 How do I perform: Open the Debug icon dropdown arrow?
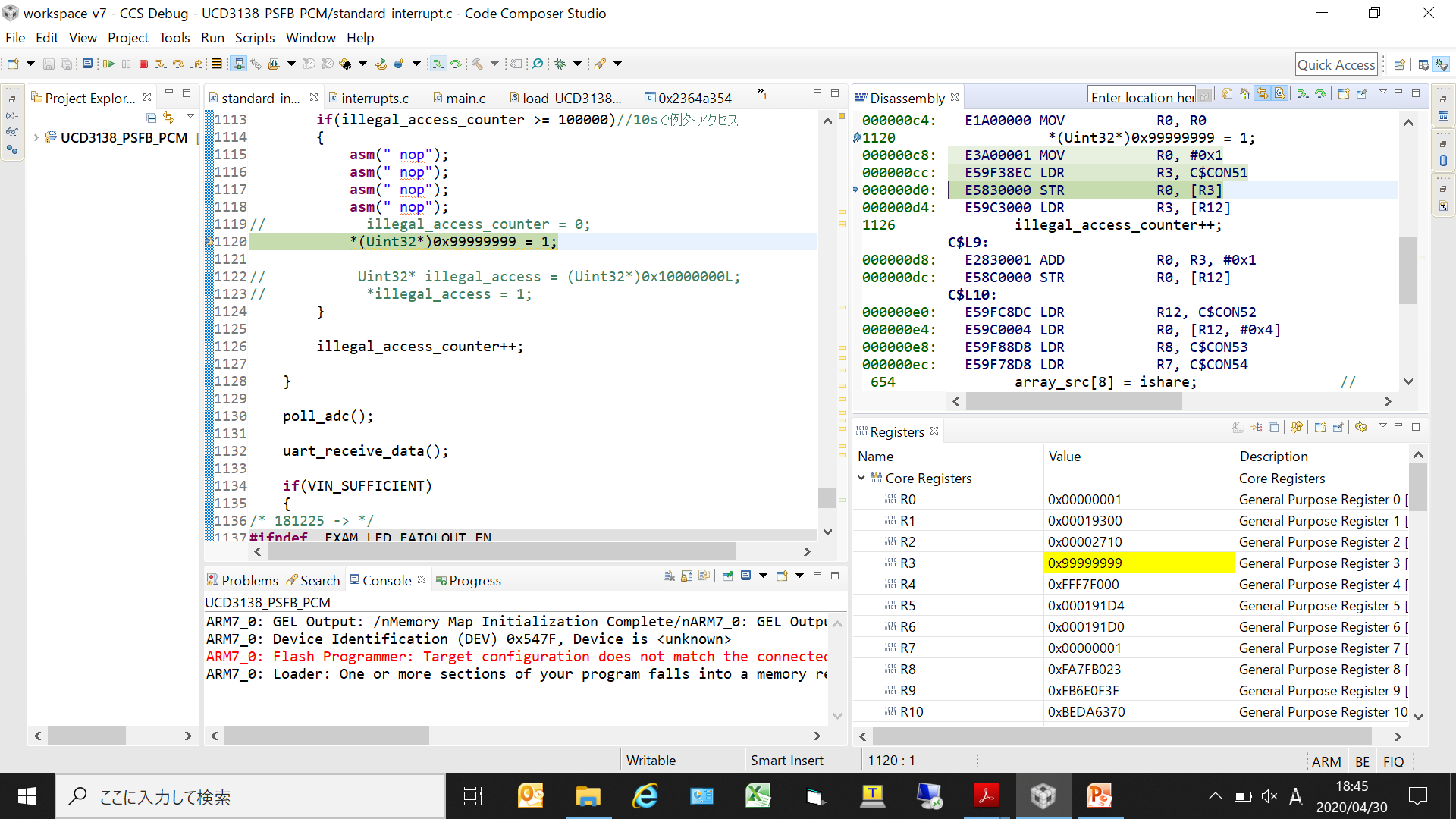point(577,64)
